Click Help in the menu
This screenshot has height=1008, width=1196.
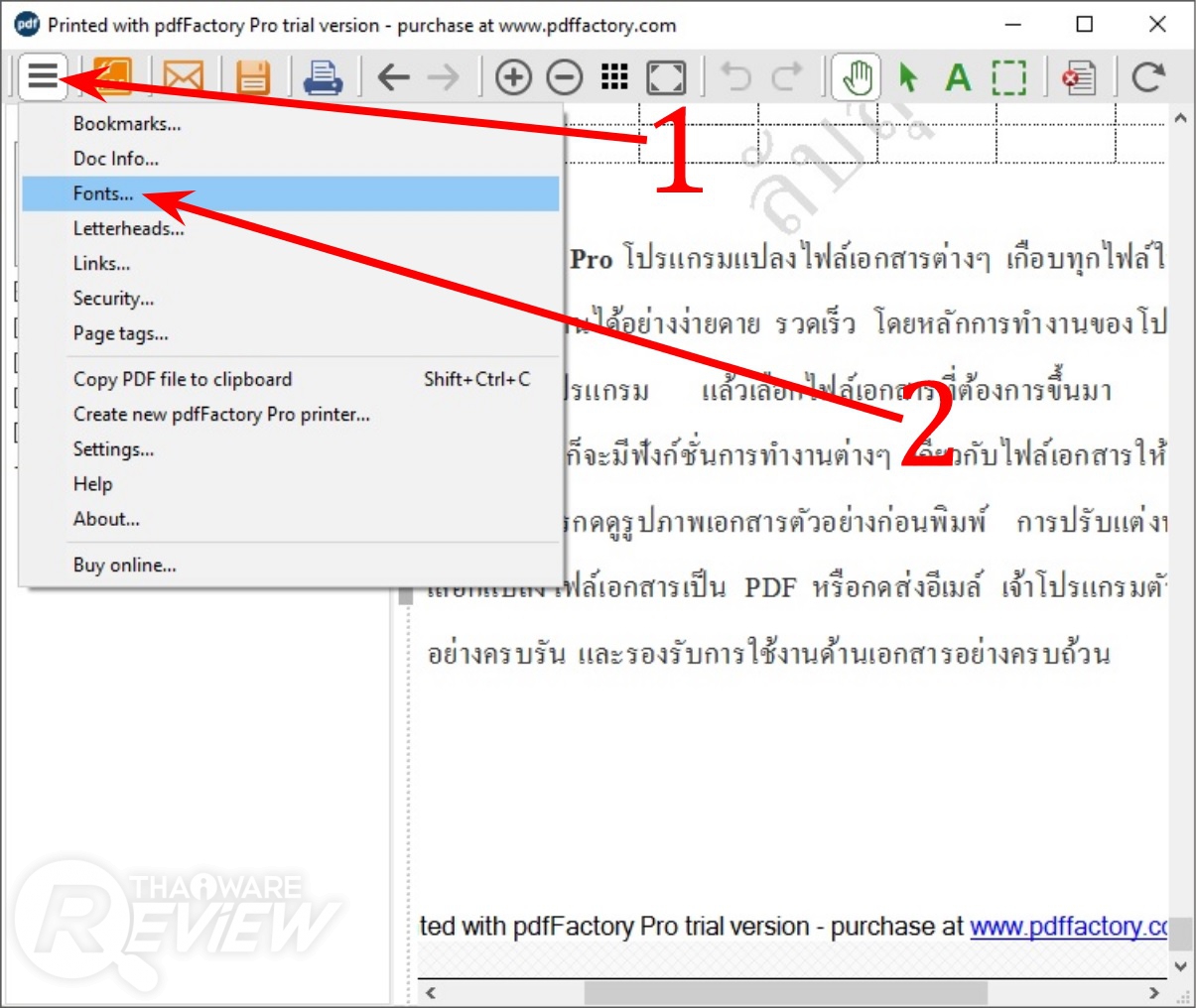point(291,483)
